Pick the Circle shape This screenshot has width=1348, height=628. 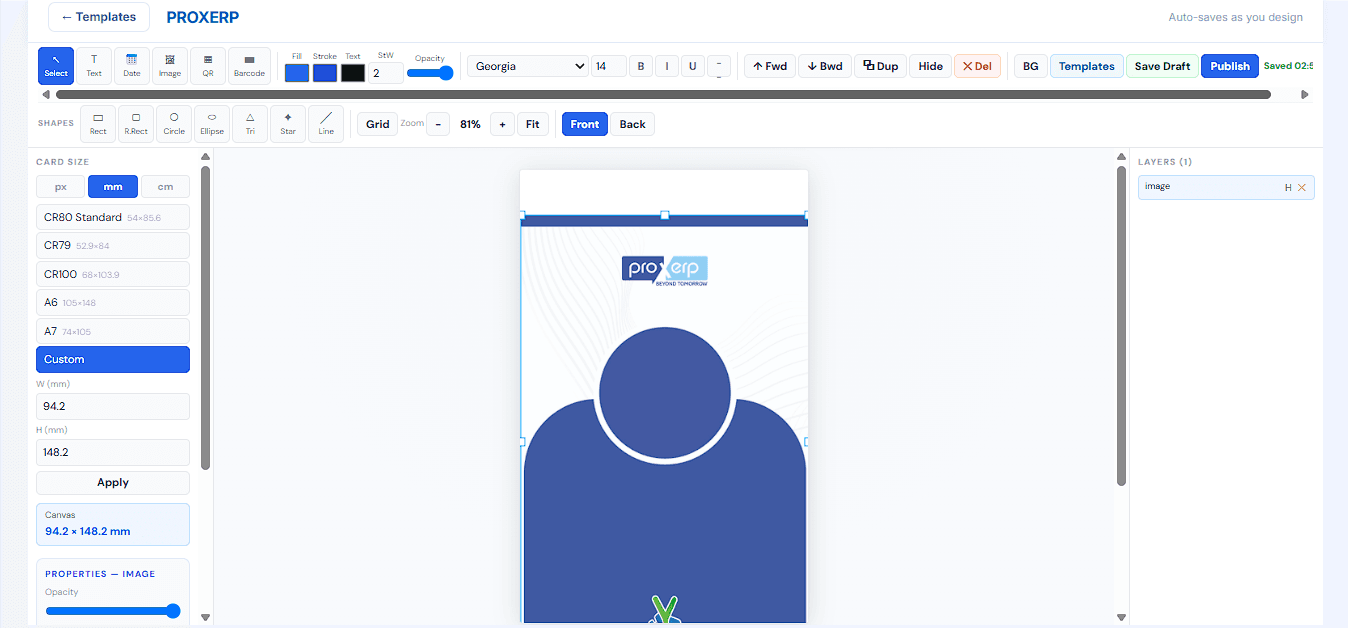point(174,124)
